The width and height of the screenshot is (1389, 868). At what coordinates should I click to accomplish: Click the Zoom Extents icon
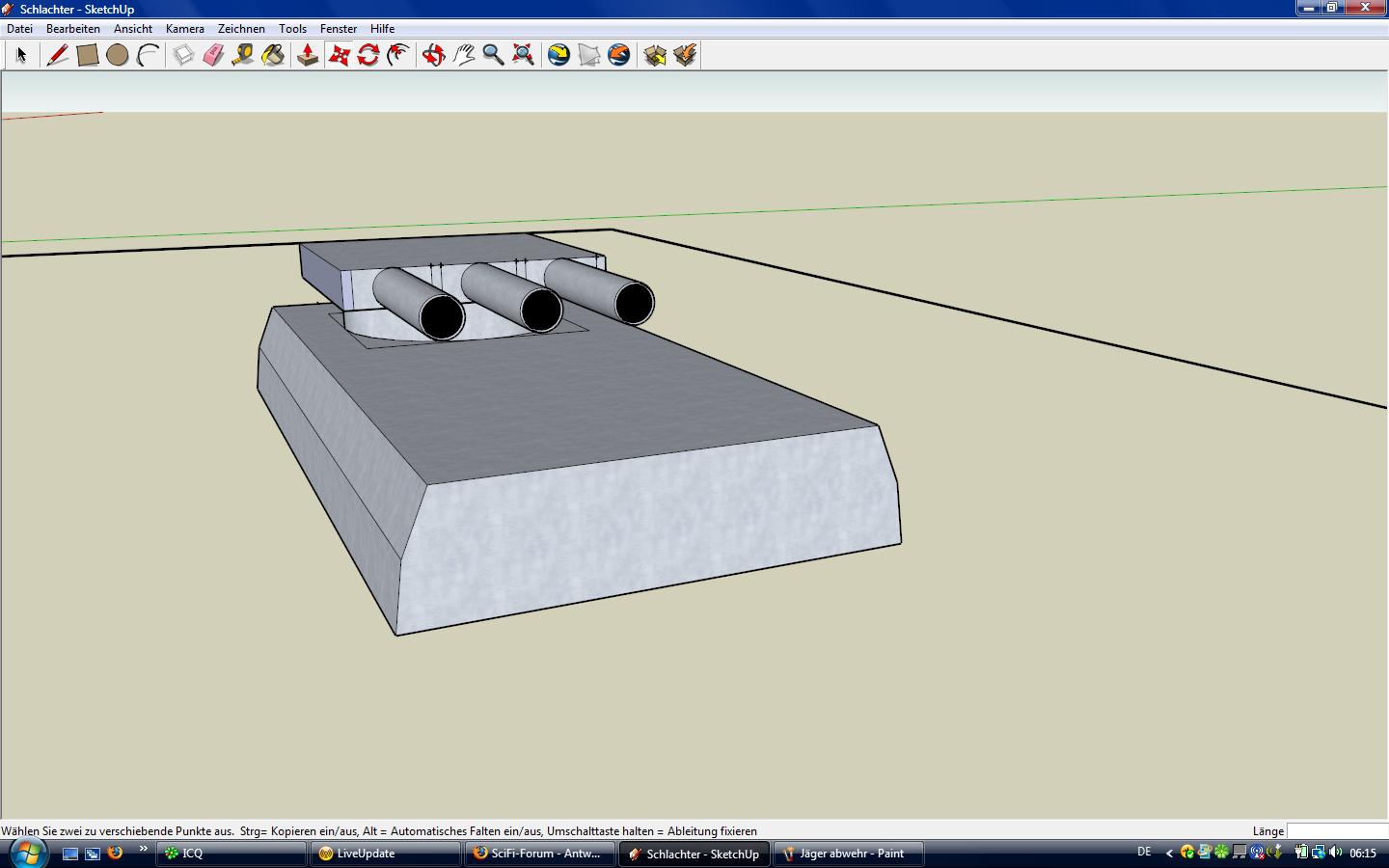click(524, 55)
